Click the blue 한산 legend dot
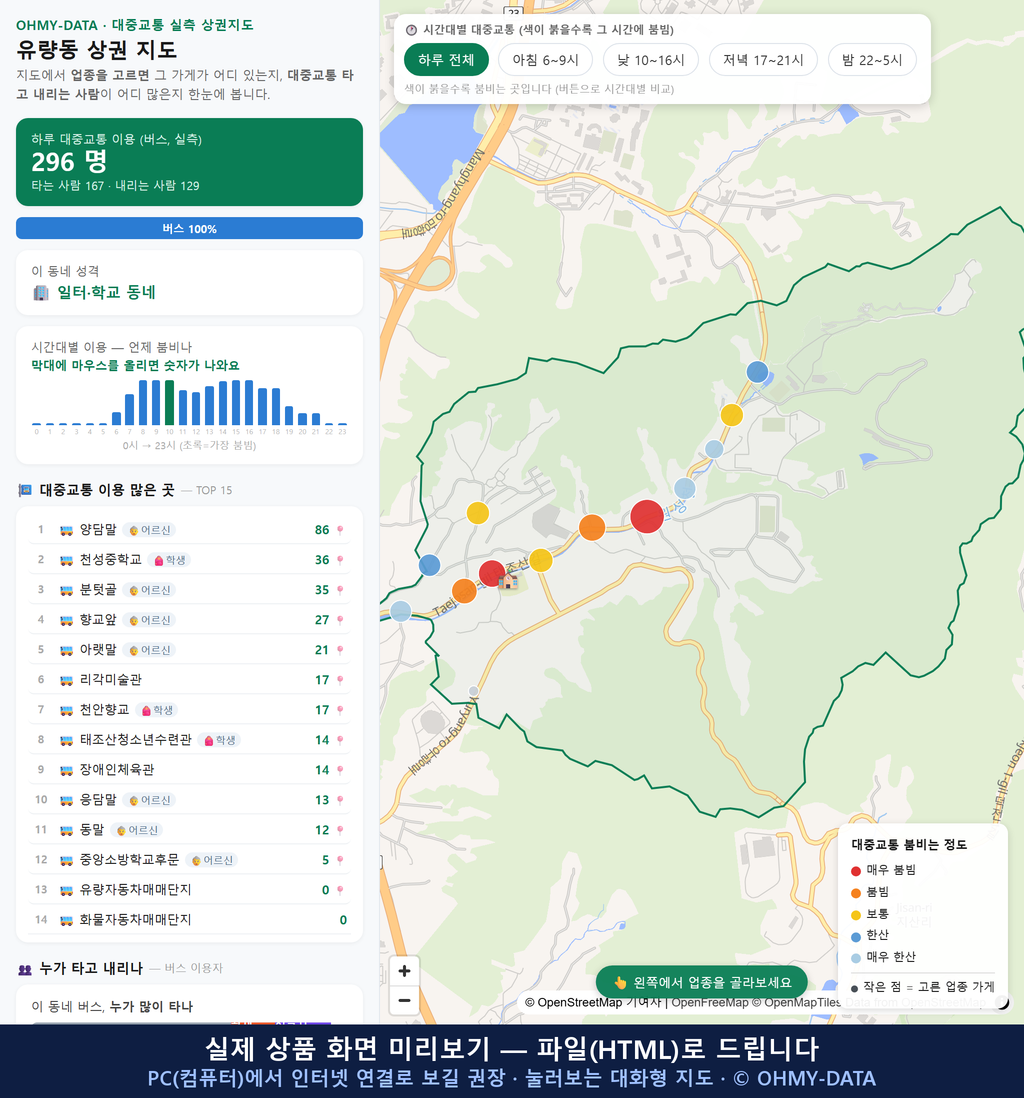1024x1098 pixels. 855,936
